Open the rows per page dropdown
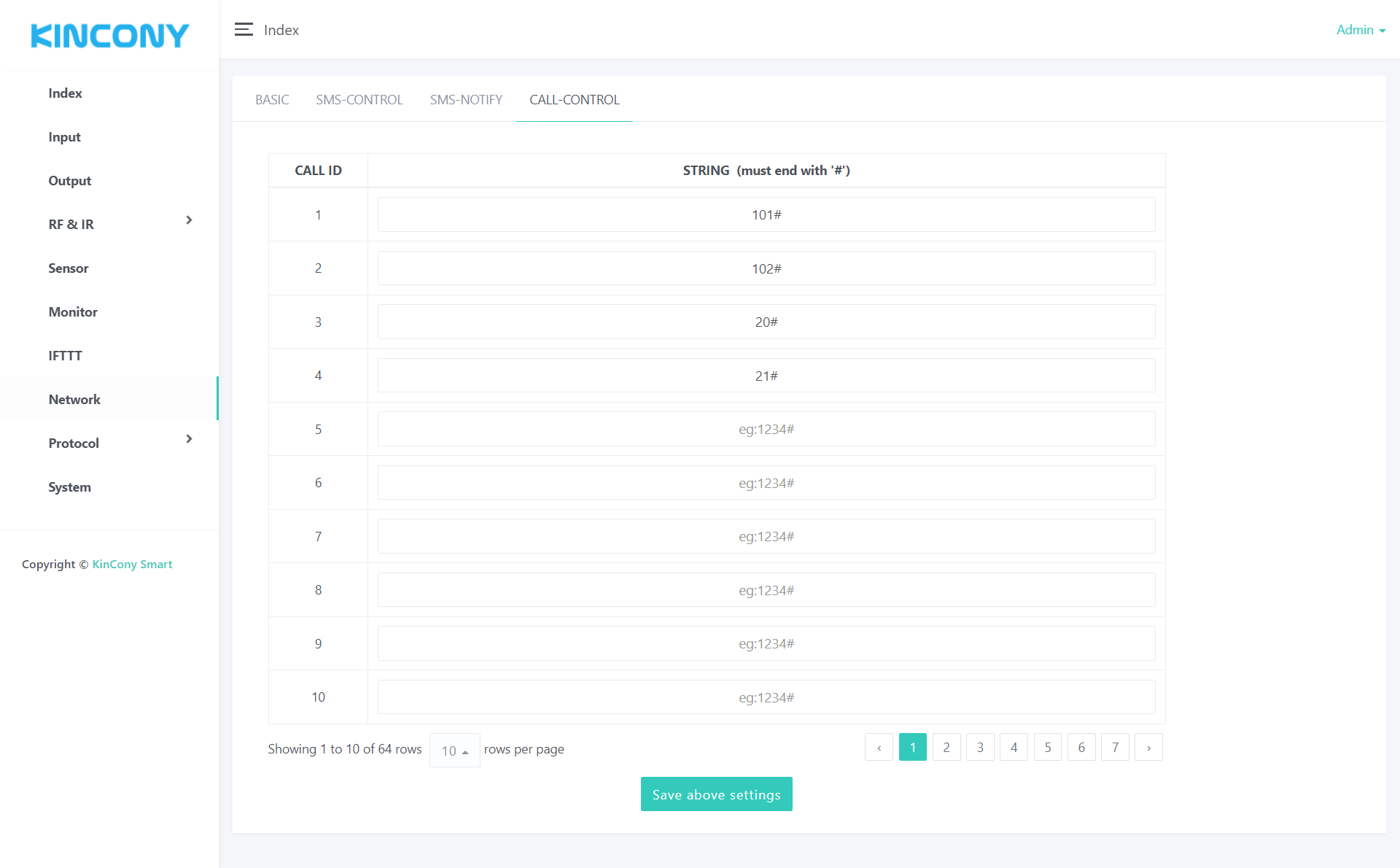Viewport: 1400px width, 868px height. [454, 750]
